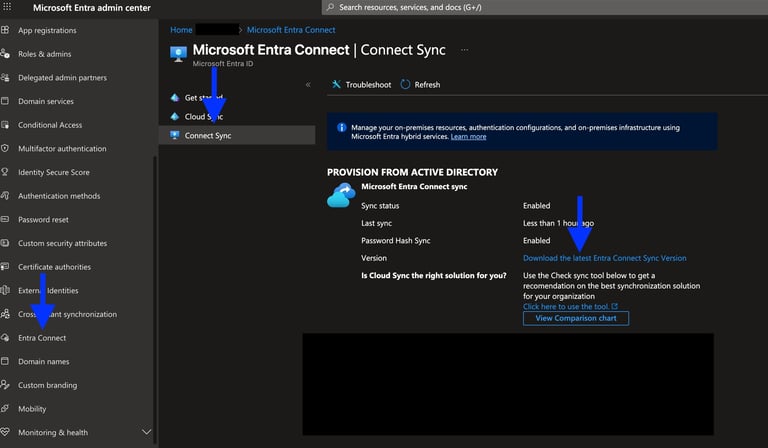Click the Connect Sync monitor icon

tap(175, 135)
